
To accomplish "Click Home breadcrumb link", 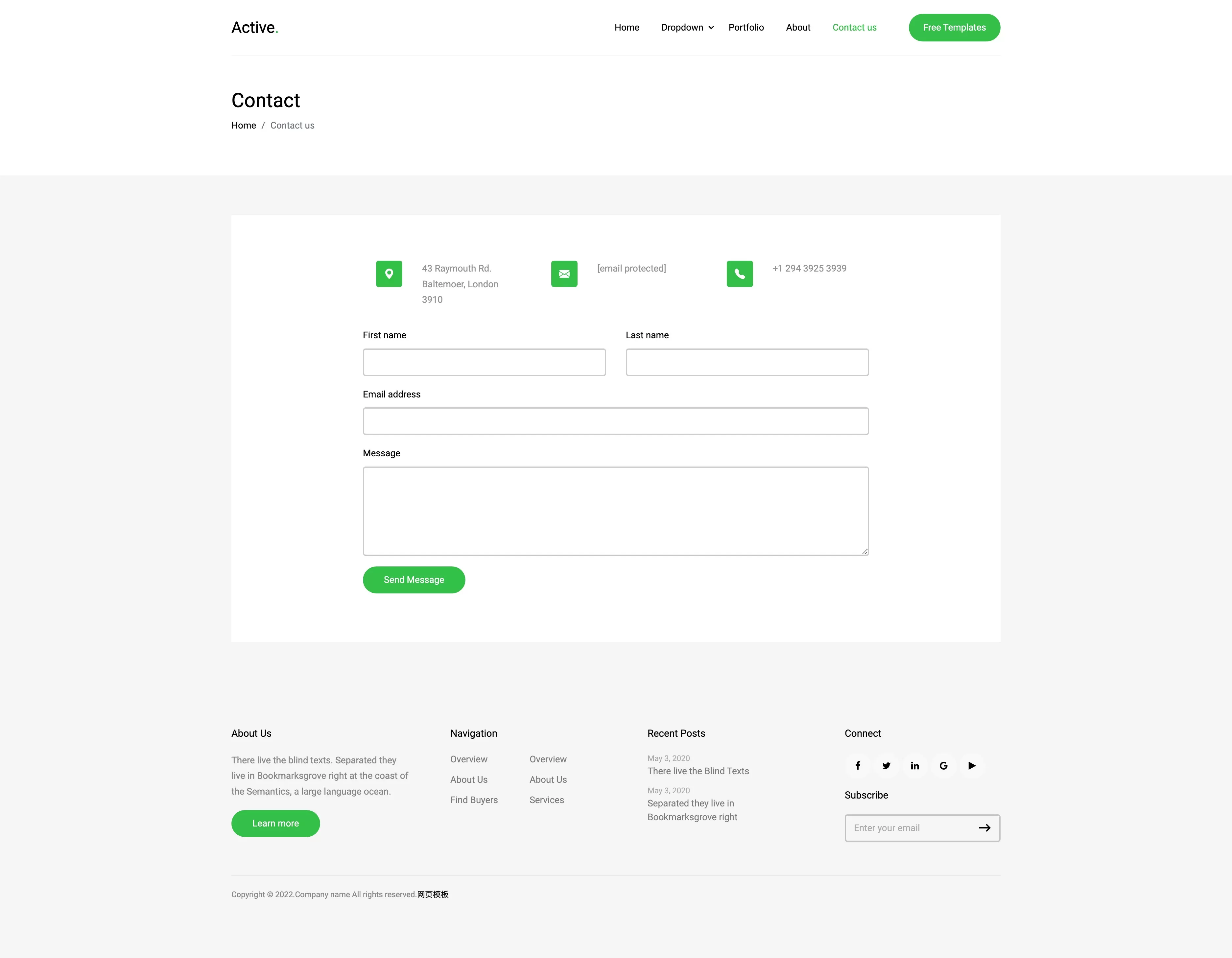I will pos(244,125).
